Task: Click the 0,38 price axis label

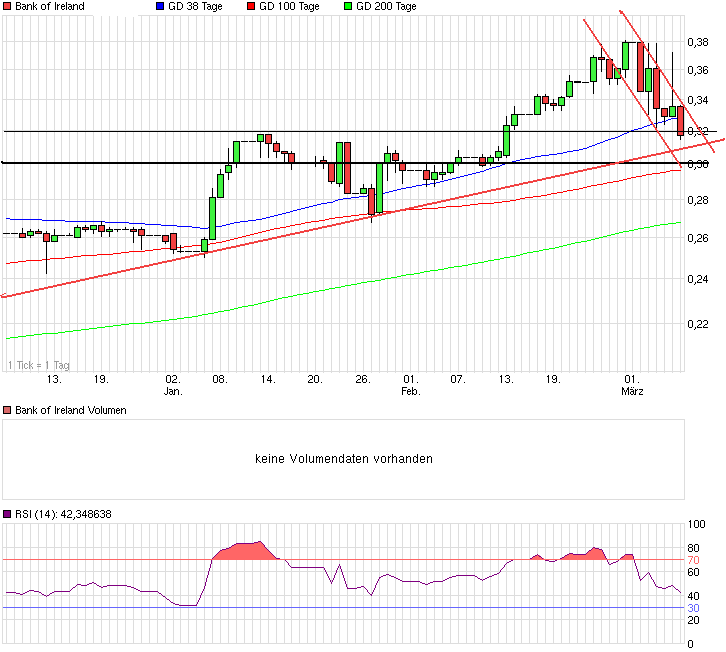Action: pyautogui.click(x=698, y=42)
